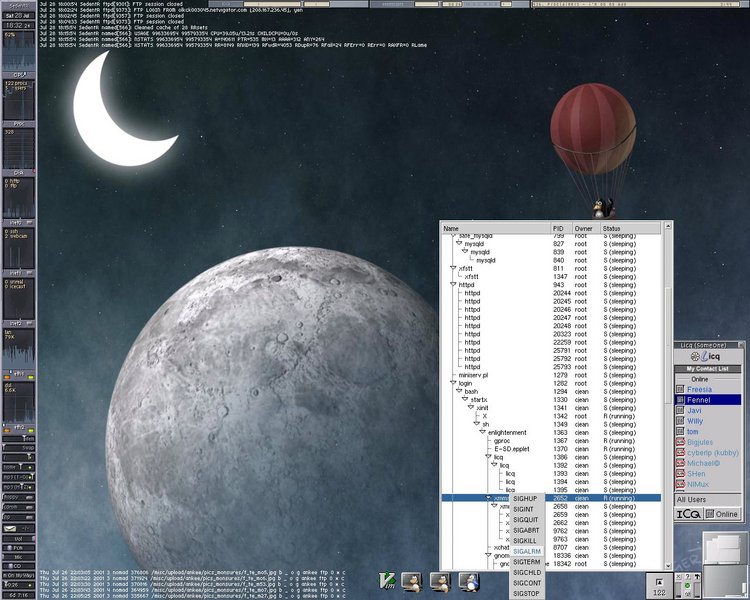The image size is (750, 600).
Task: Collapse the licq PID 1386 node
Action: [488, 457]
